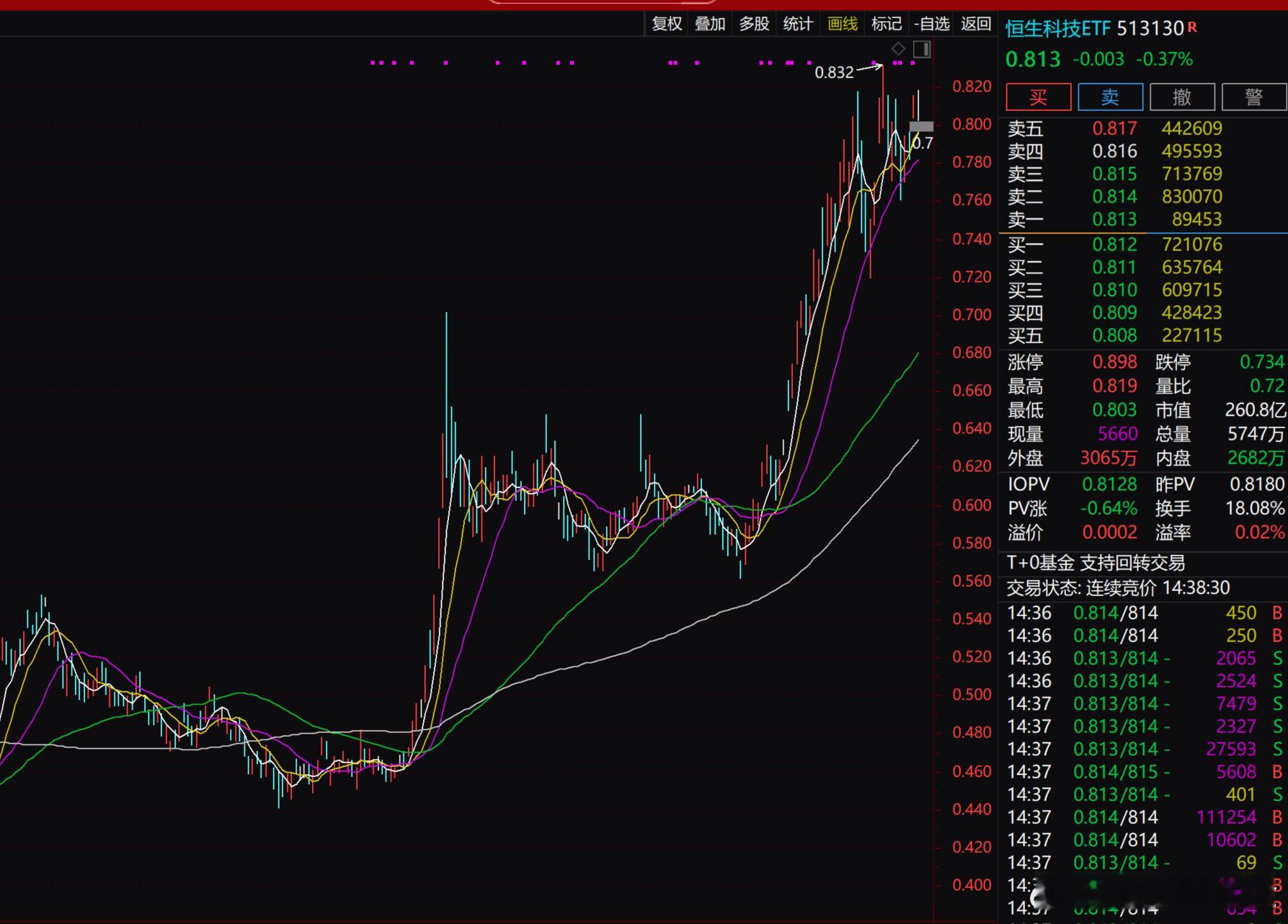Click the 涨停 limit-up value 0.898
The image size is (1288, 924).
[1114, 362]
